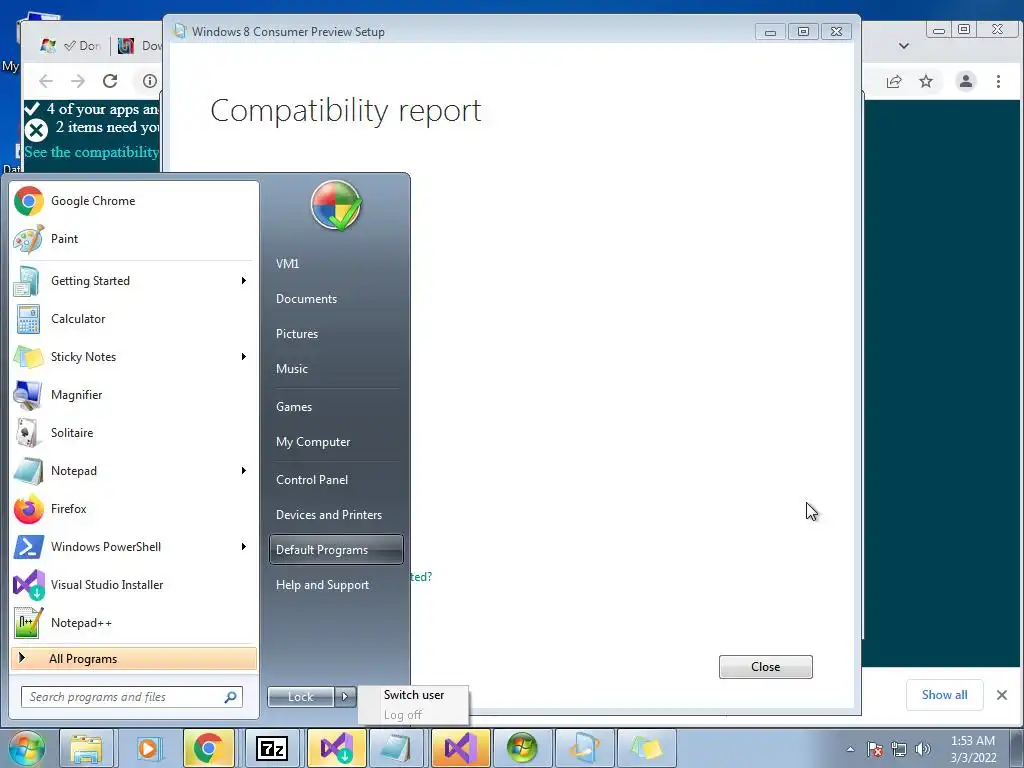
Task: Bookmark this page with the star
Action: [x=926, y=82]
